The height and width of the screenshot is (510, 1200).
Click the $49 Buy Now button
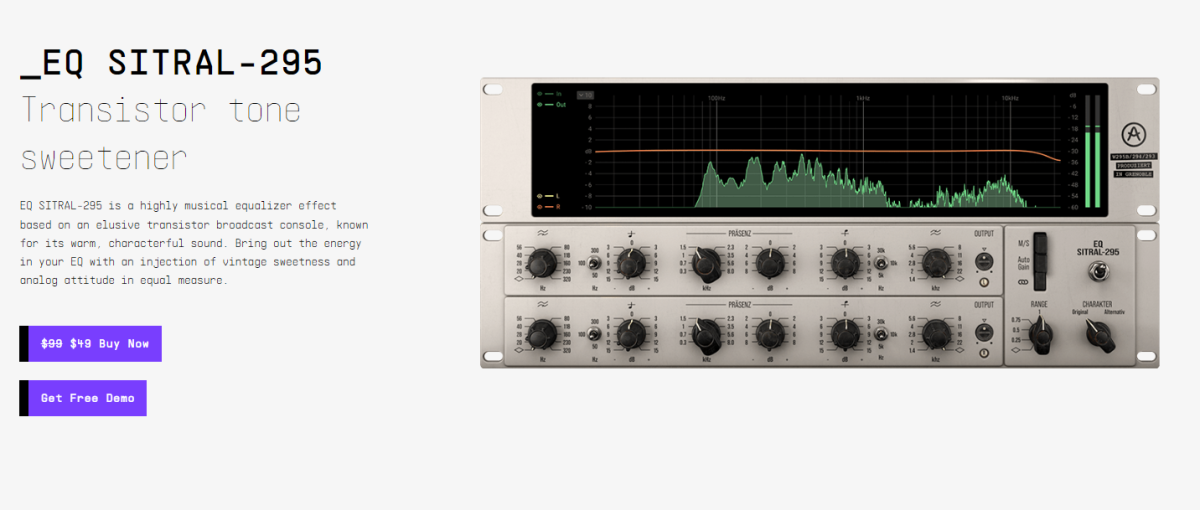click(x=90, y=343)
